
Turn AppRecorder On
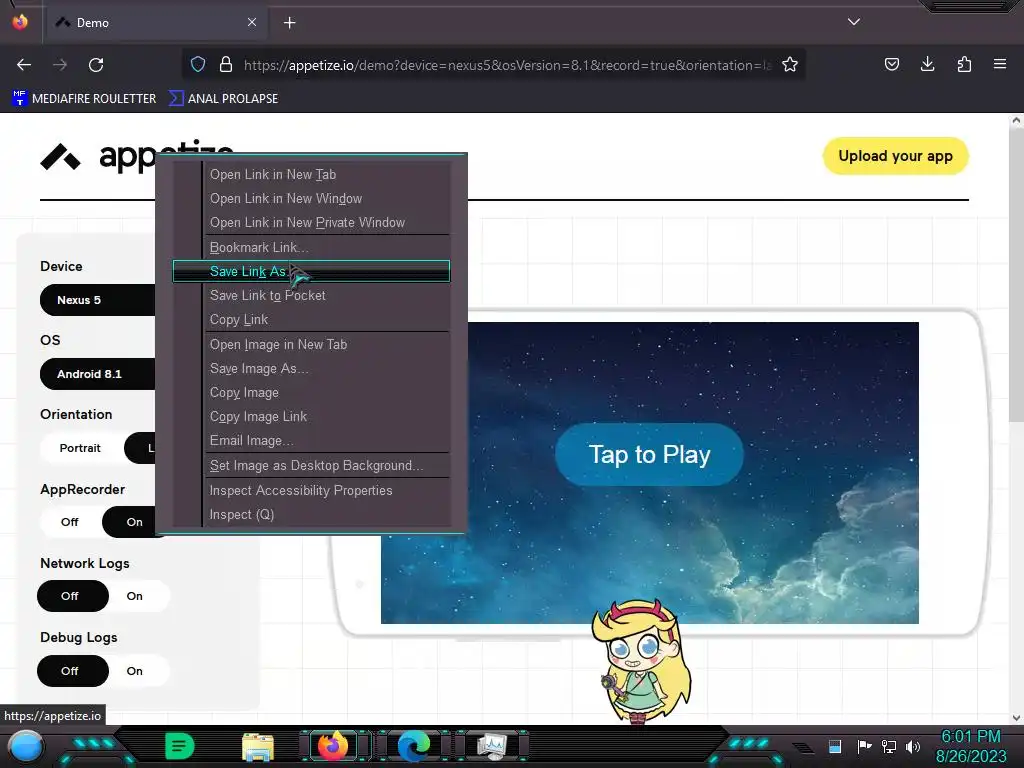click(134, 522)
